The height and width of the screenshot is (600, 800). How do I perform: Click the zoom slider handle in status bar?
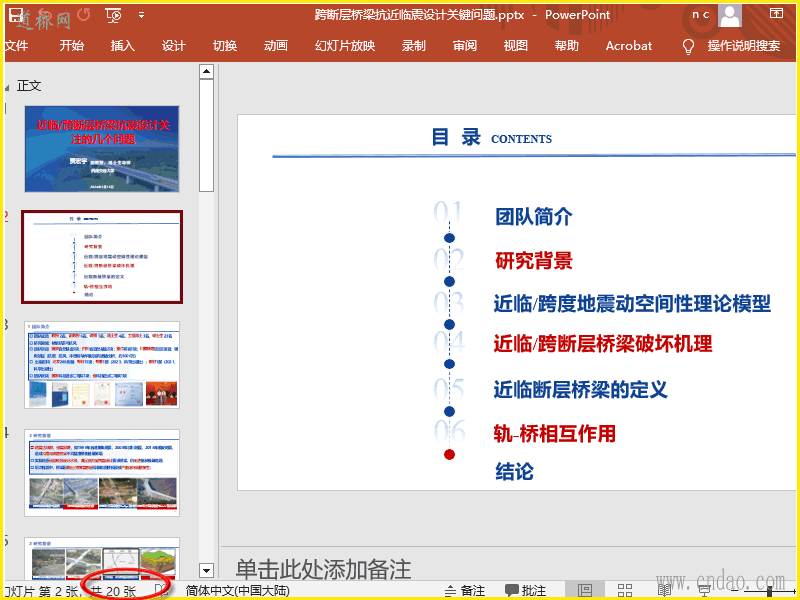(x=769, y=591)
